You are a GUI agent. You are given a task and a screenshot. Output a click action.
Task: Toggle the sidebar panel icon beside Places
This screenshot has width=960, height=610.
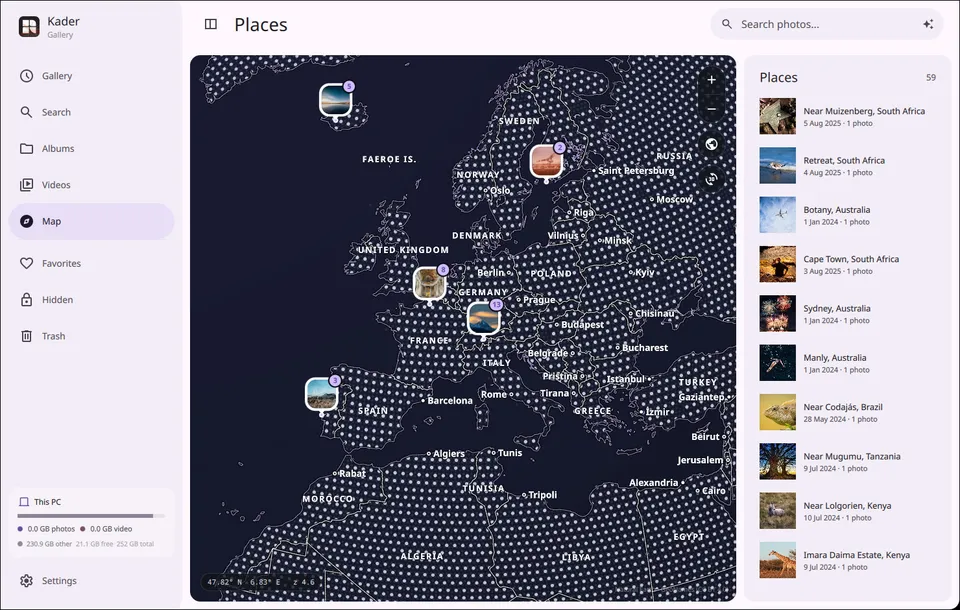coord(211,24)
